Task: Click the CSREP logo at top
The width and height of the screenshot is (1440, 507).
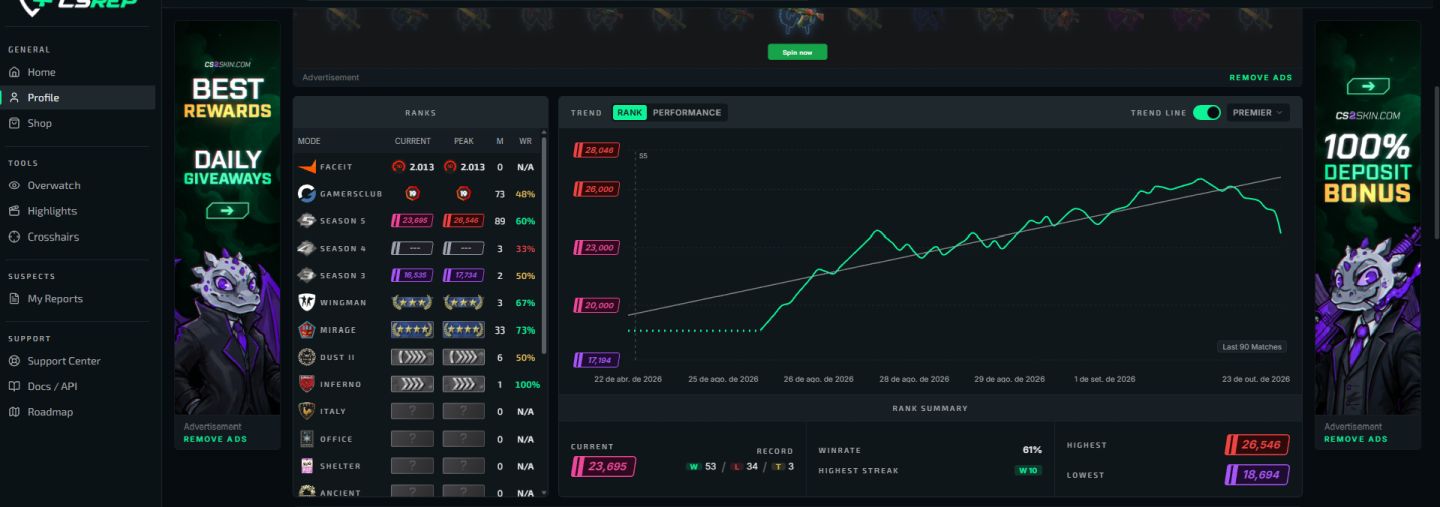Action: (77, 7)
